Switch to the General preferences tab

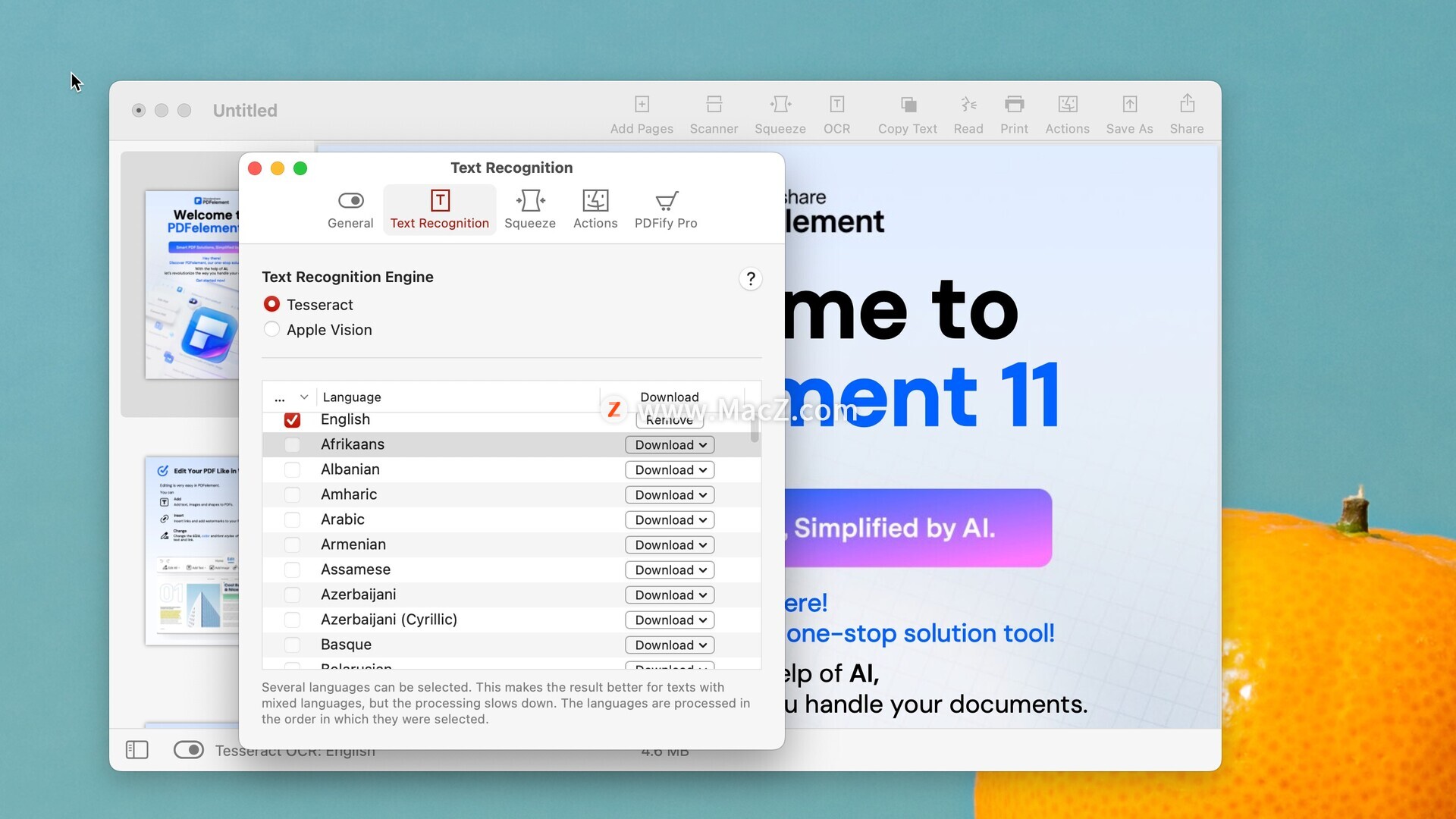coord(350,209)
